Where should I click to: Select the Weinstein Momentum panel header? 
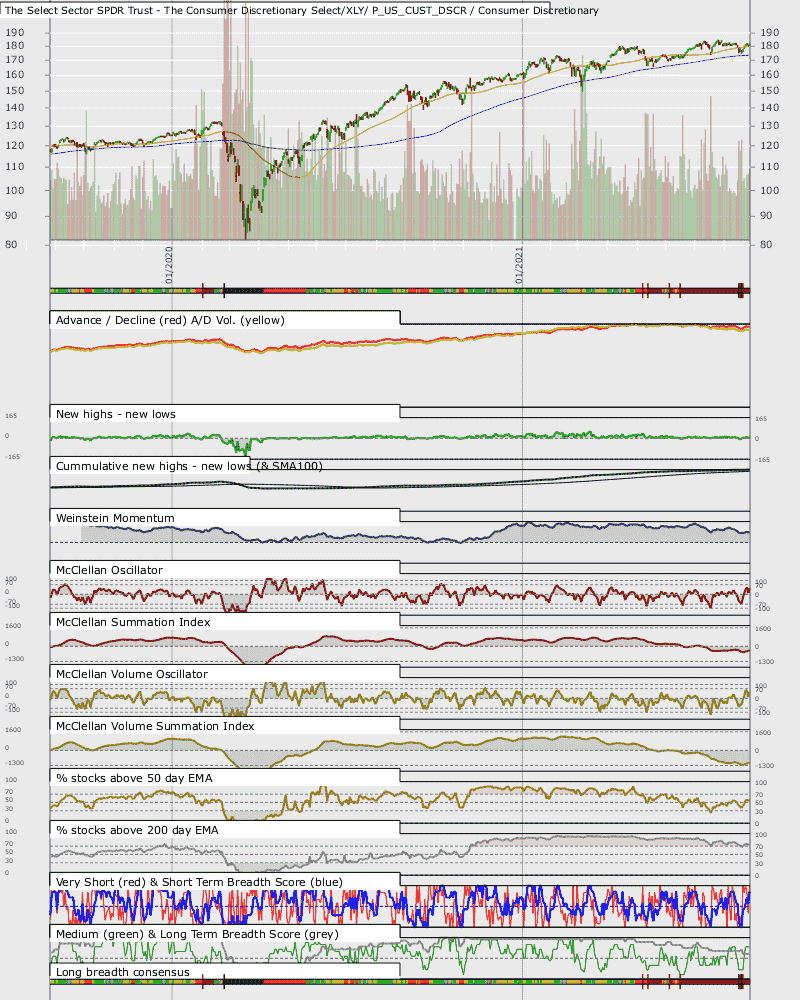pyautogui.click(x=115, y=518)
